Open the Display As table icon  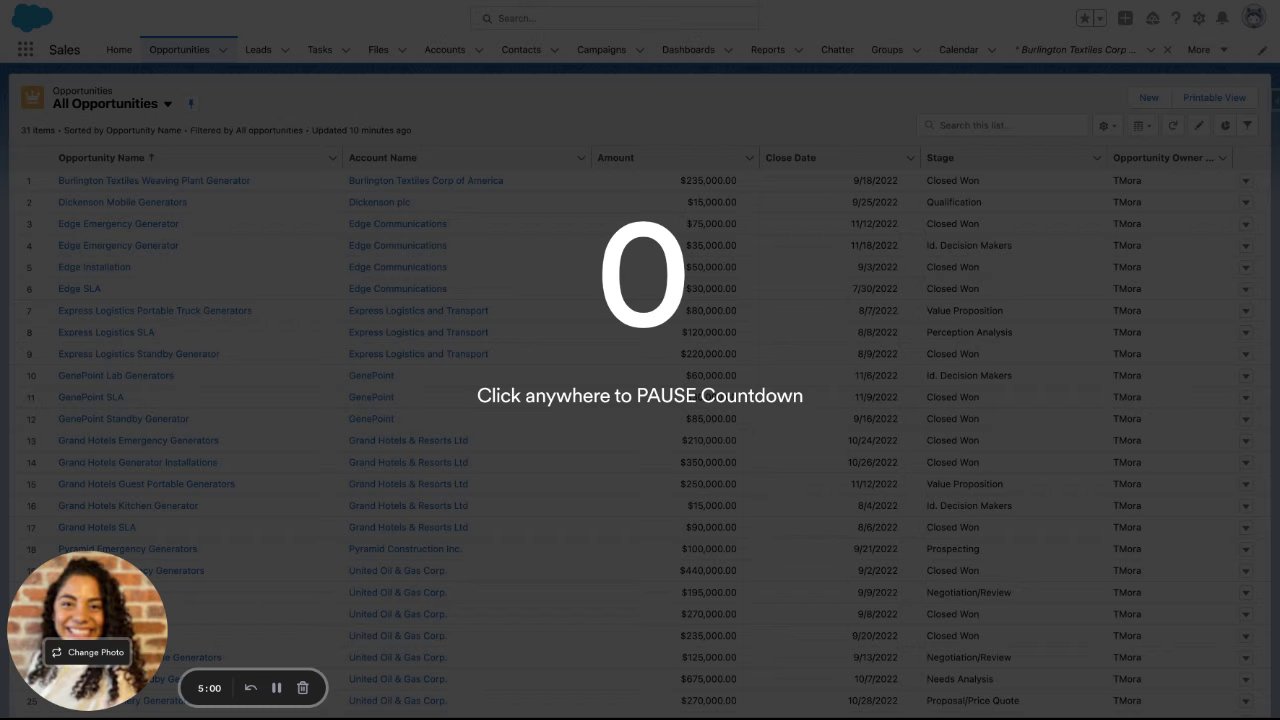(x=1142, y=126)
